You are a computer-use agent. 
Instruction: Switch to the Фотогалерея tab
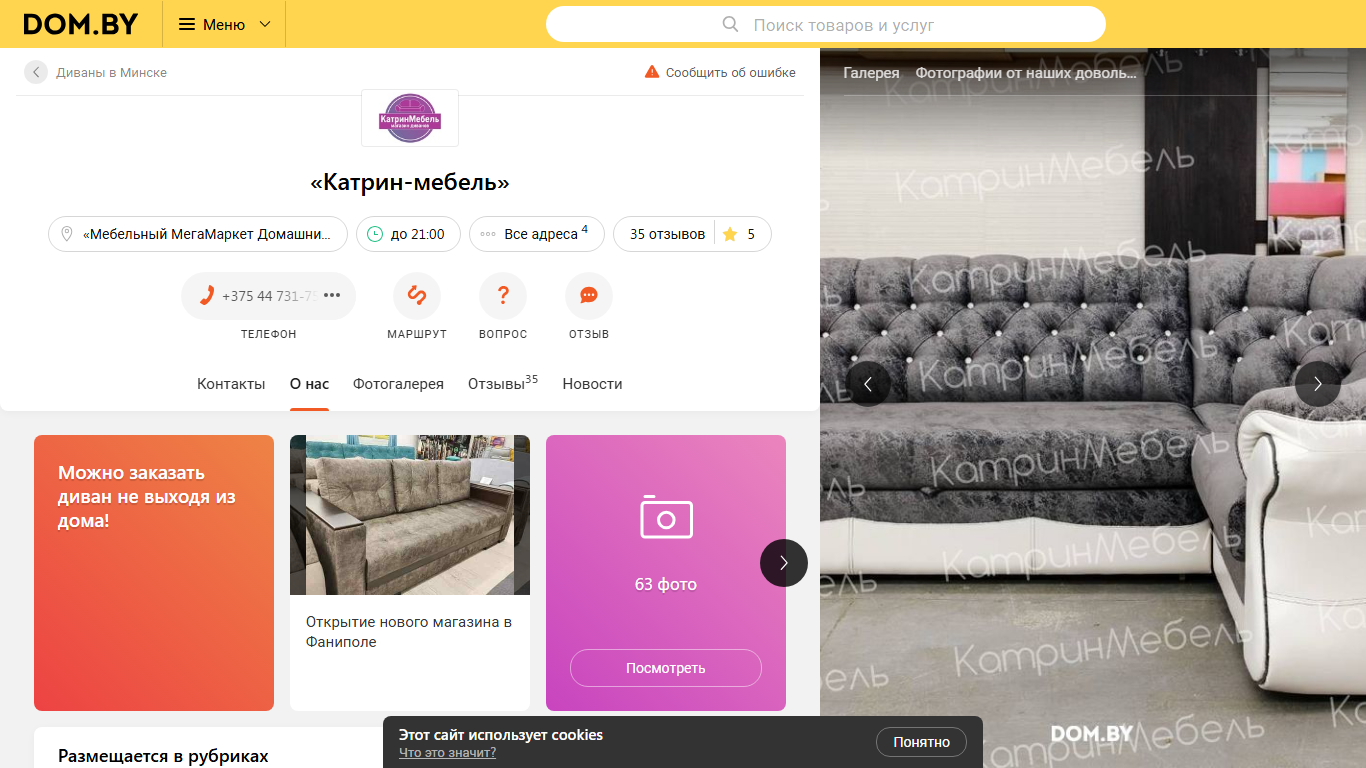pyautogui.click(x=398, y=384)
